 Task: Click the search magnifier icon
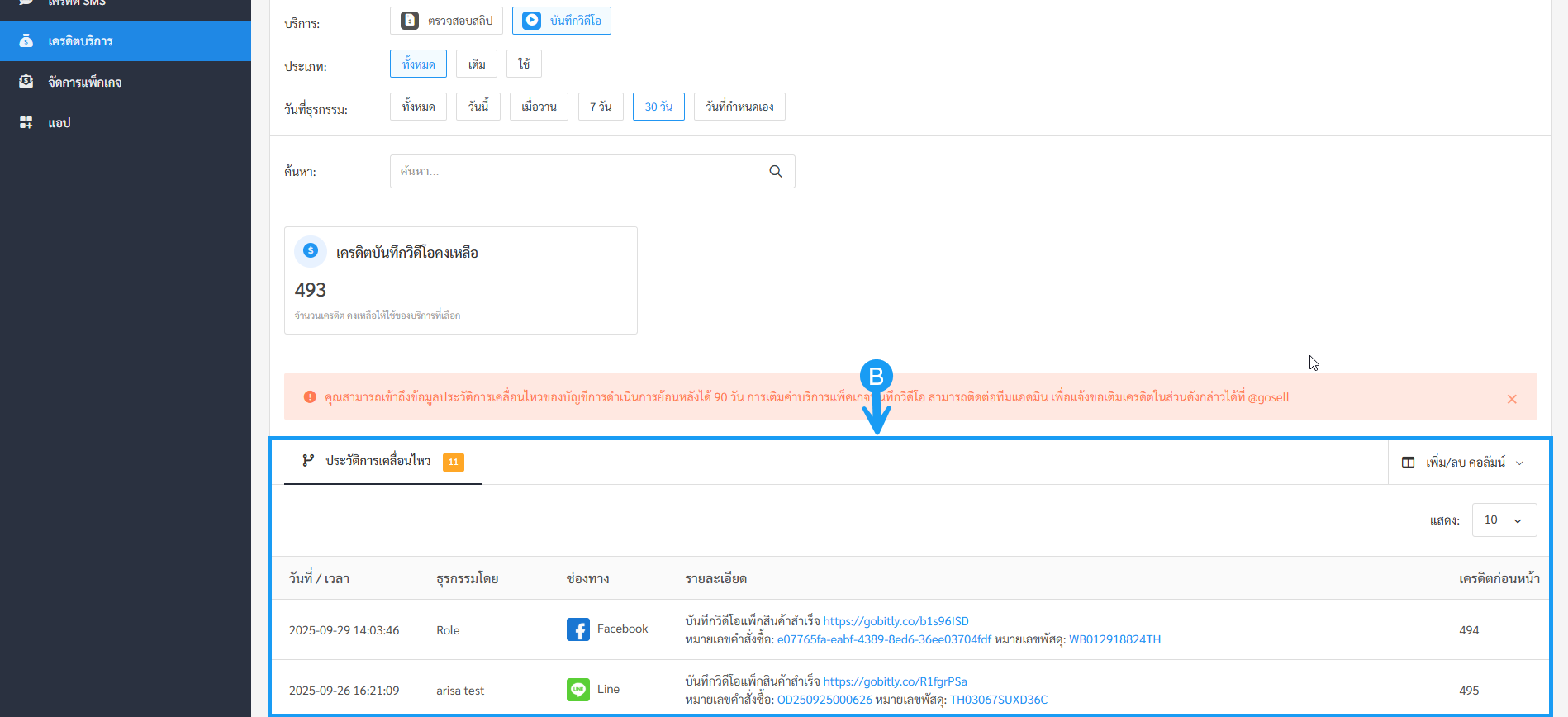click(x=775, y=172)
